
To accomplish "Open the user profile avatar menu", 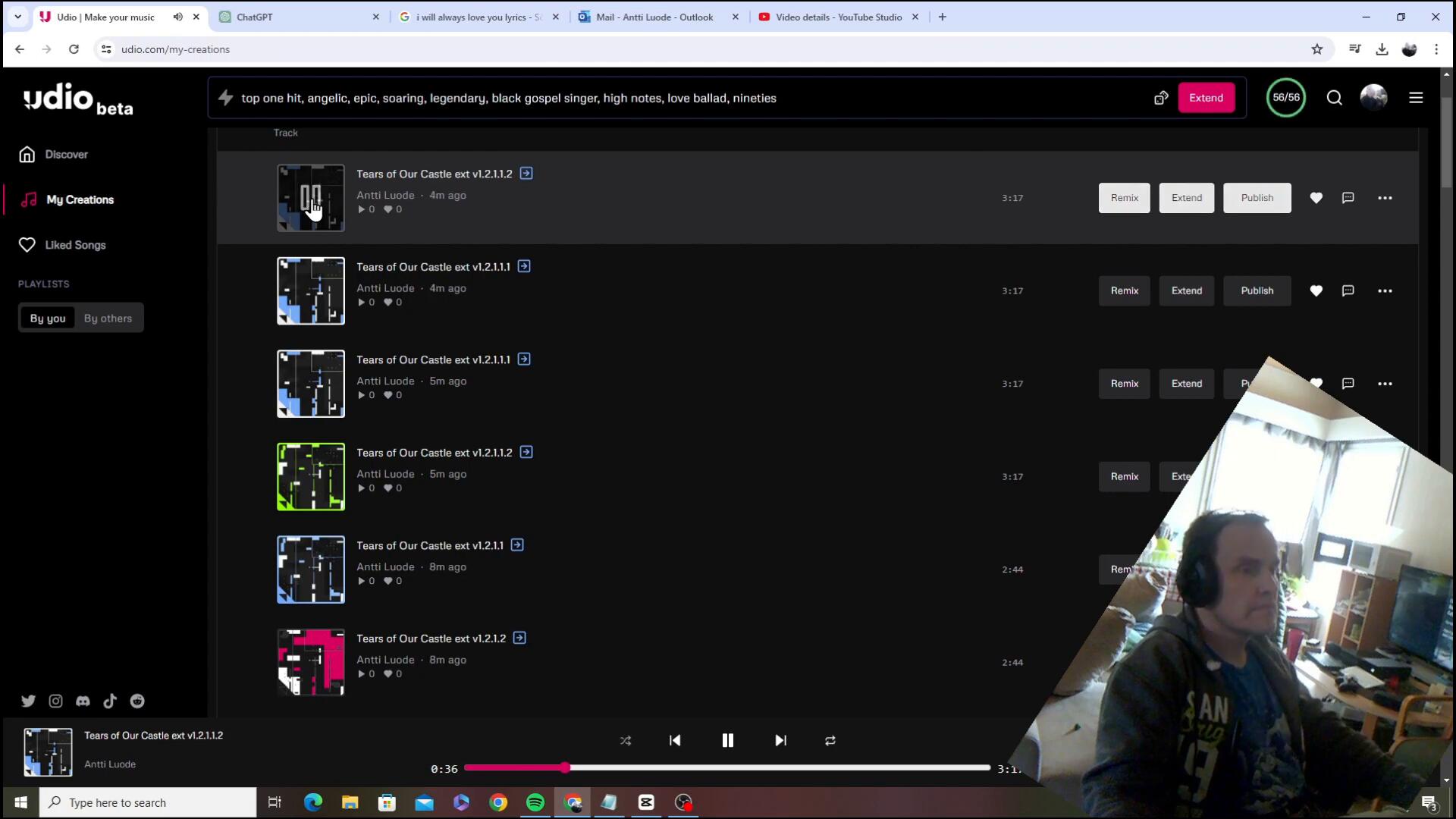I will tap(1373, 98).
